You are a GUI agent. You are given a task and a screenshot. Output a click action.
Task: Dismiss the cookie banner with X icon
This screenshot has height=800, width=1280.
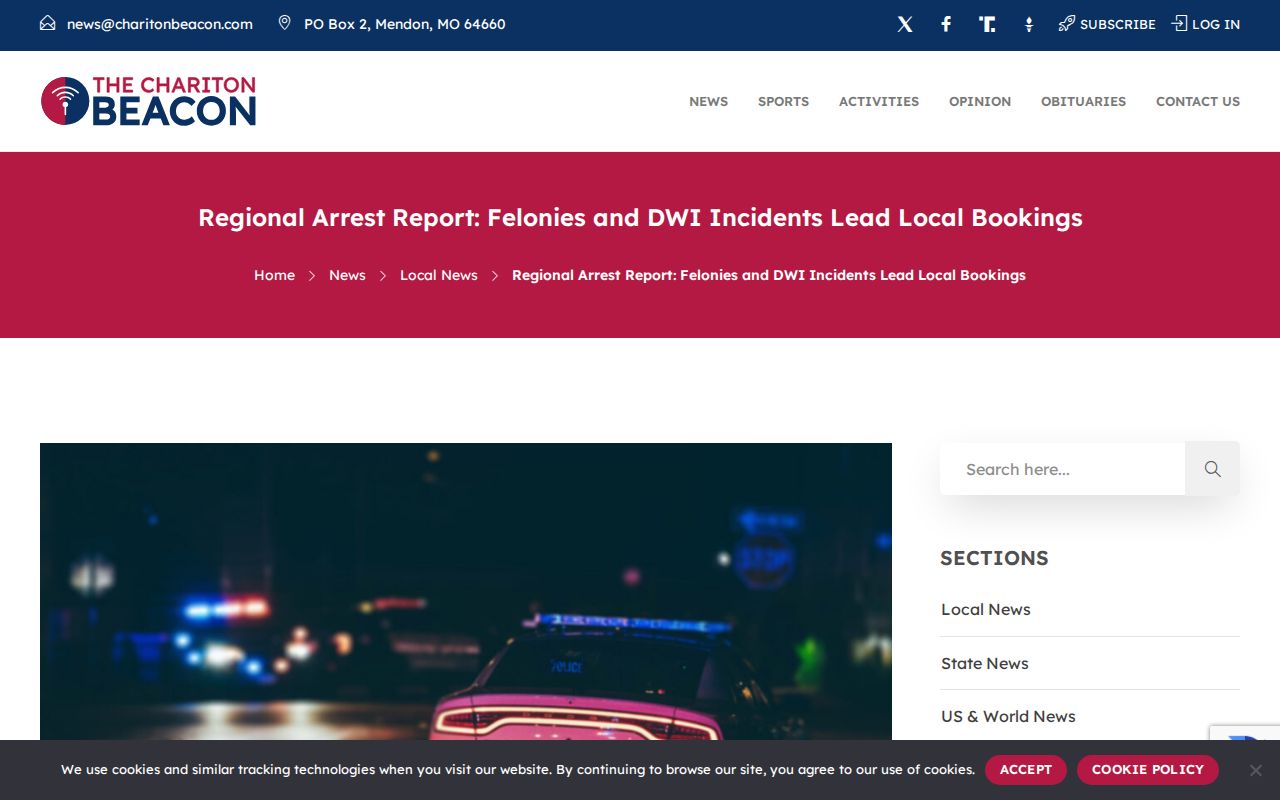pos(1255,770)
